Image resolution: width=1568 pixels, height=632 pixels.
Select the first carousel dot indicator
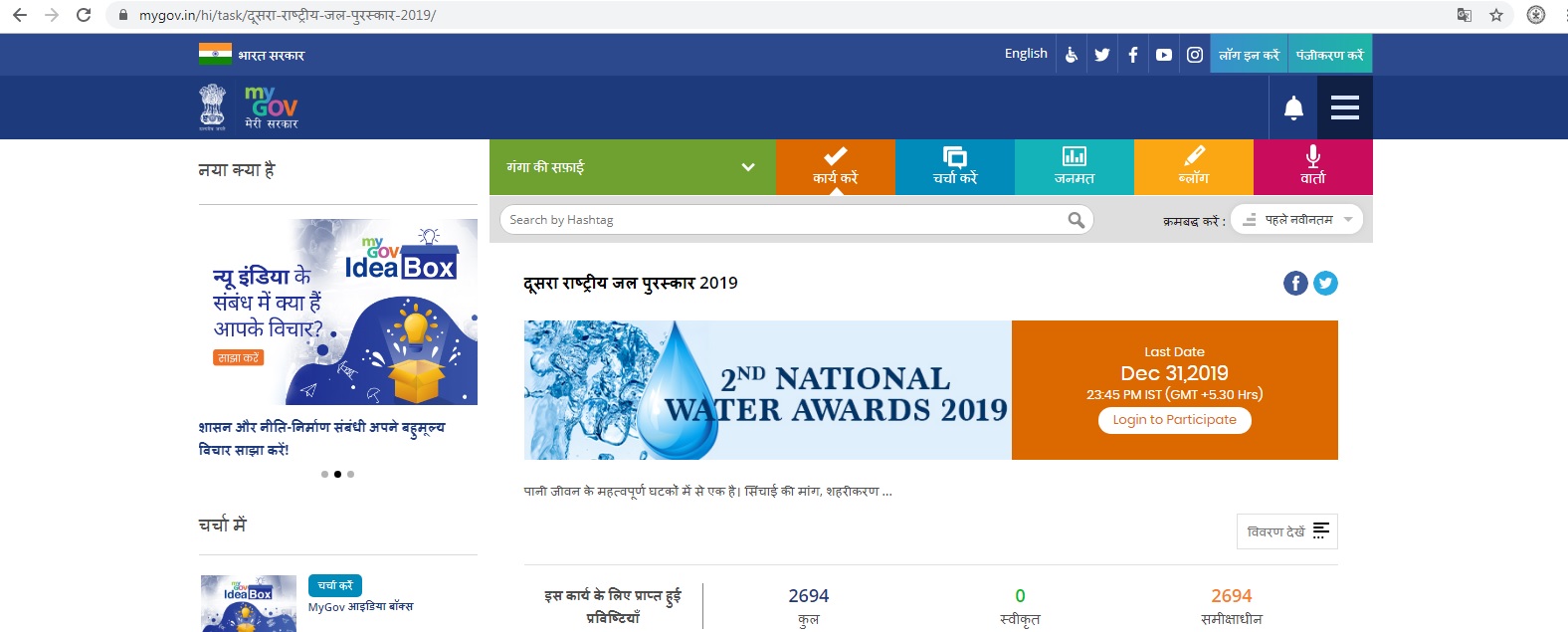coord(324,474)
